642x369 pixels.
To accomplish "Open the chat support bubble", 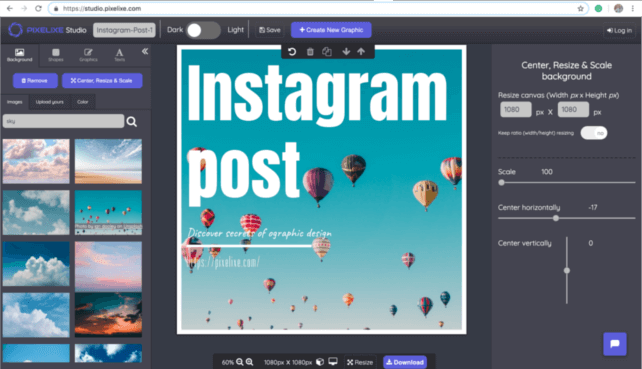I will (x=615, y=344).
